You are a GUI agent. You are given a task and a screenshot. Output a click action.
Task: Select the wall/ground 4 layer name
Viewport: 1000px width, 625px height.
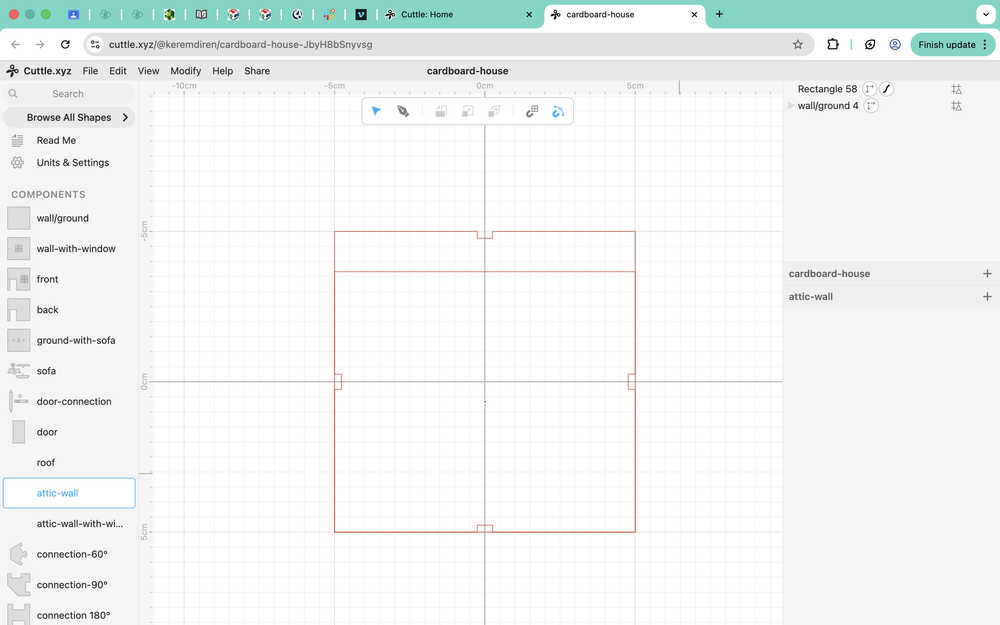(828, 106)
